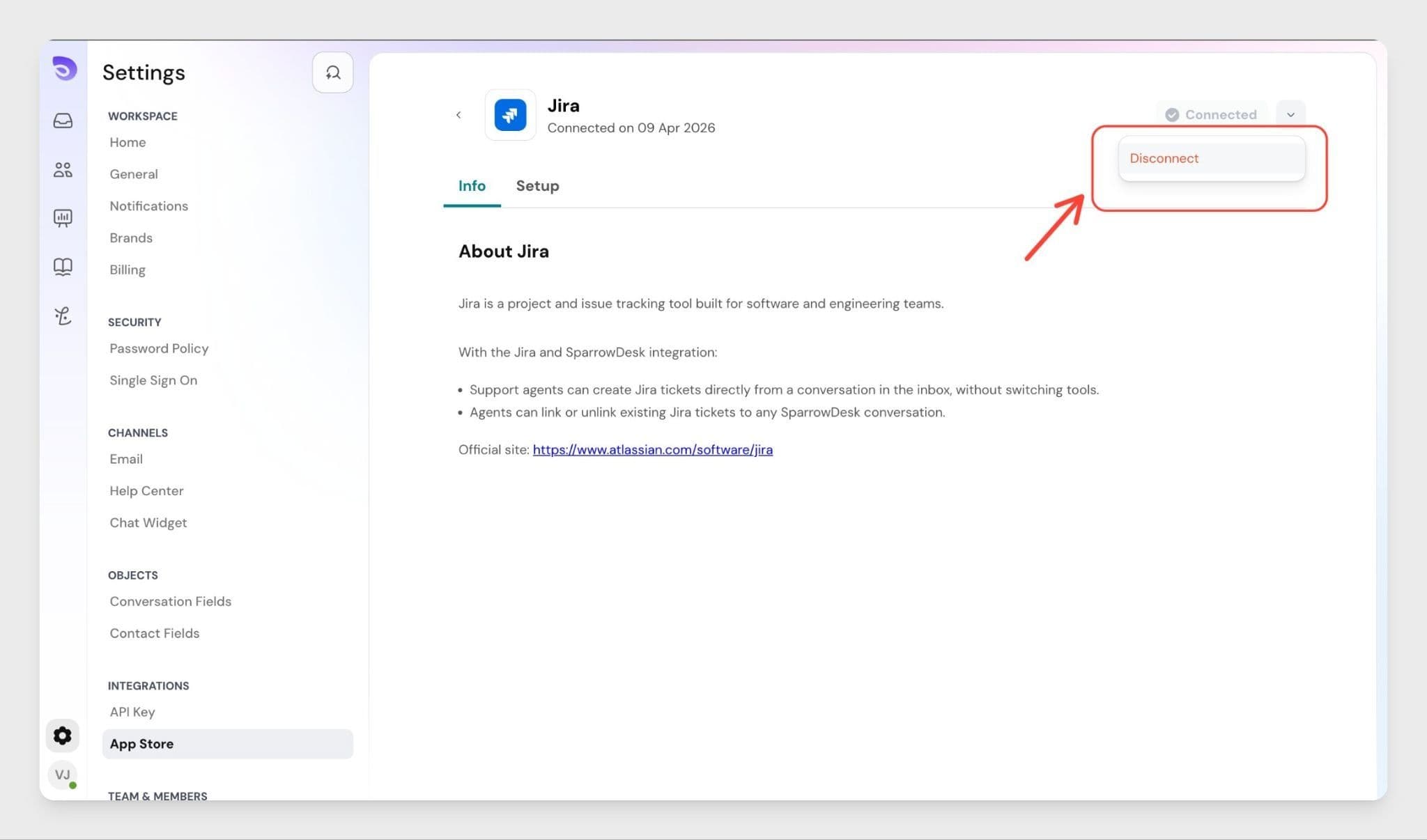Click the VJ user avatar
The image size is (1427, 840).
[63, 775]
